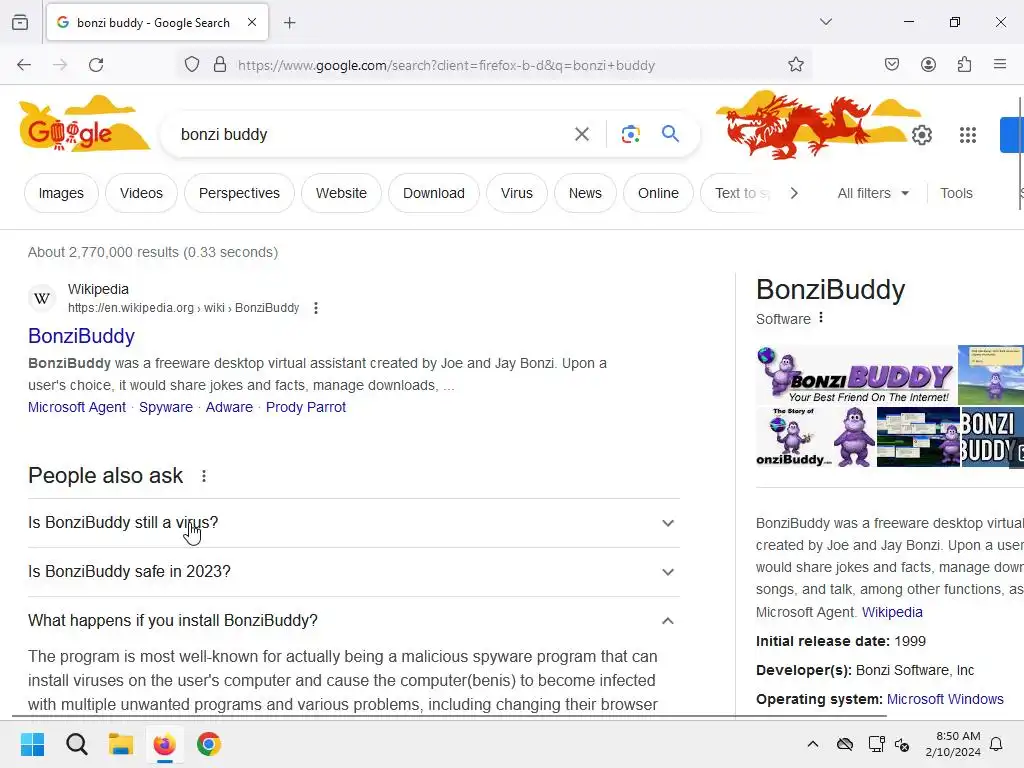Viewport: 1024px width, 768px height.
Task: Open a new tab with plus button
Action: 290,23
